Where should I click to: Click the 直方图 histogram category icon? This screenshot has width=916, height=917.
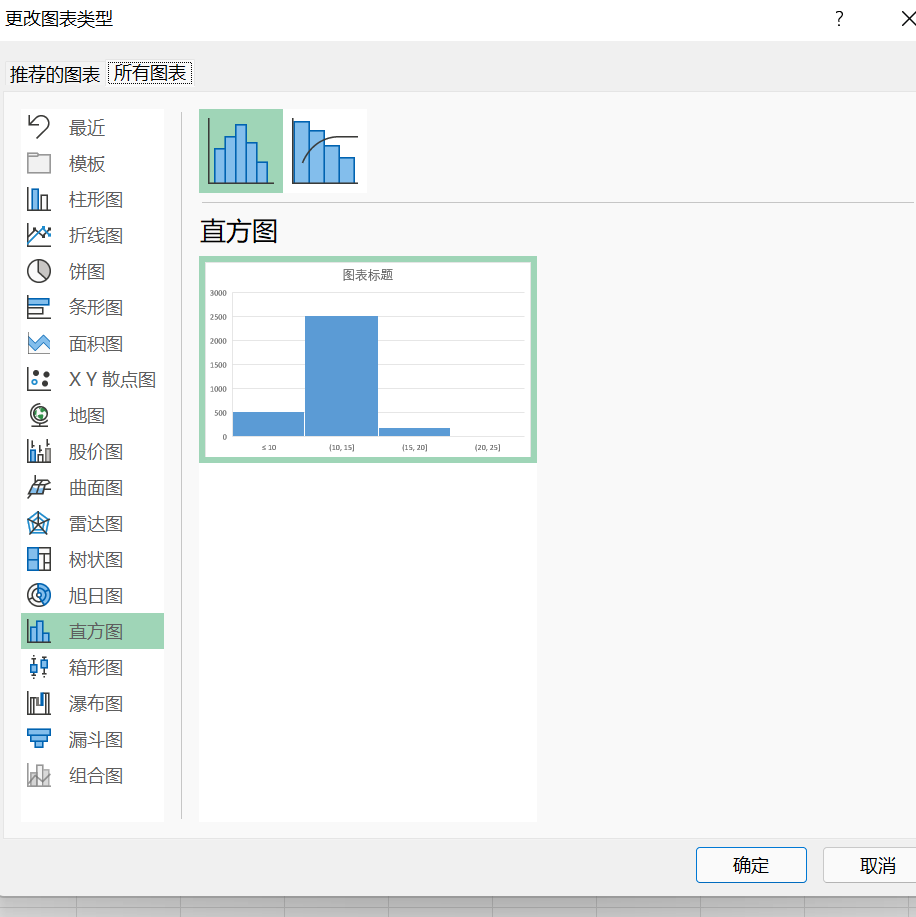(x=39, y=632)
